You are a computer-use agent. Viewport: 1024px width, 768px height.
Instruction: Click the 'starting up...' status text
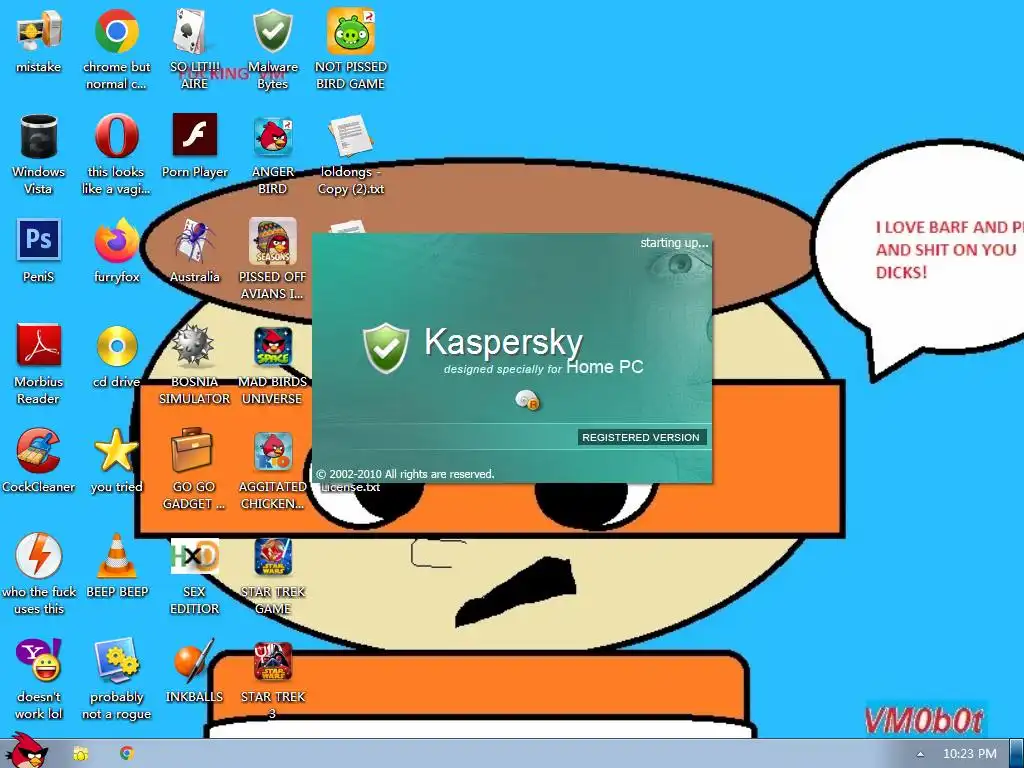[x=674, y=243]
